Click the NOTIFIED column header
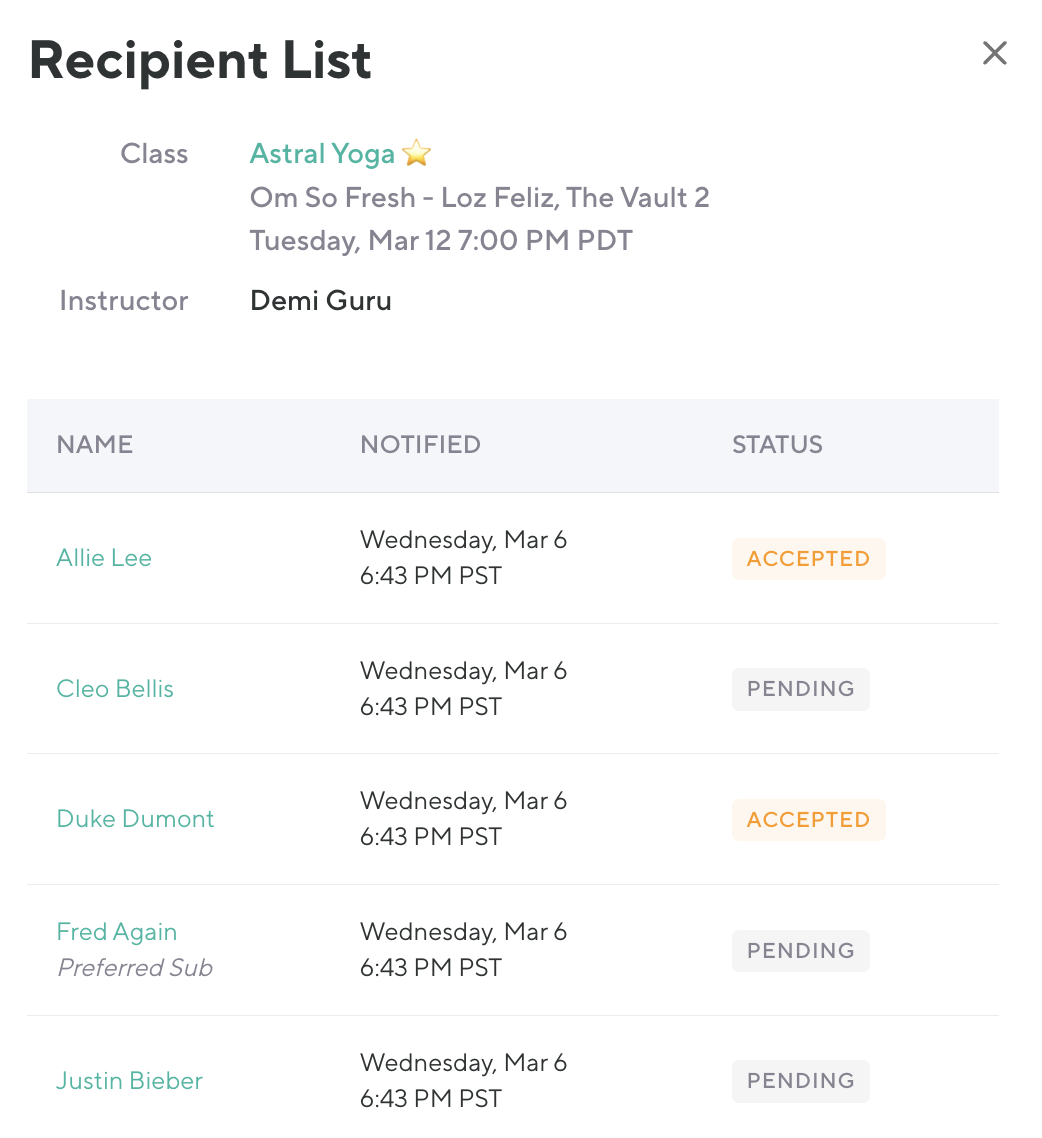This screenshot has width=1042, height=1138. (x=420, y=445)
